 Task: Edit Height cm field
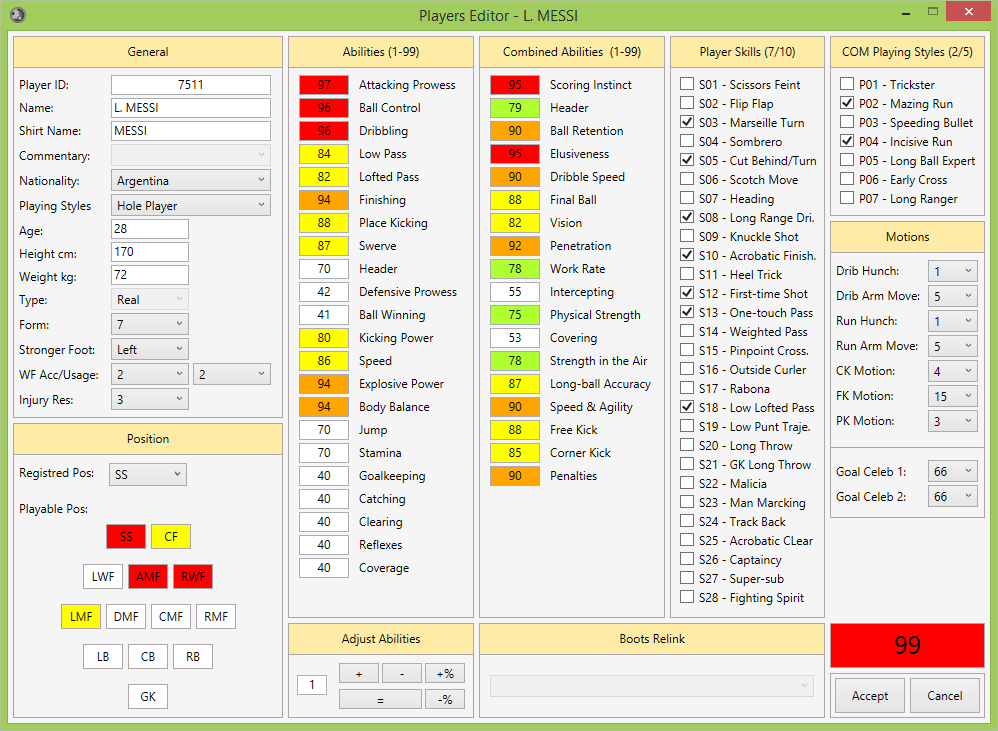pyautogui.click(x=150, y=251)
